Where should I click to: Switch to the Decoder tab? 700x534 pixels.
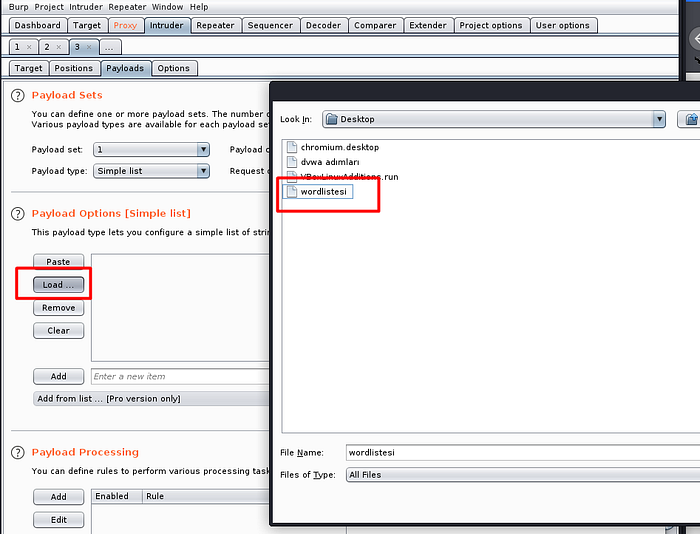click(324, 25)
